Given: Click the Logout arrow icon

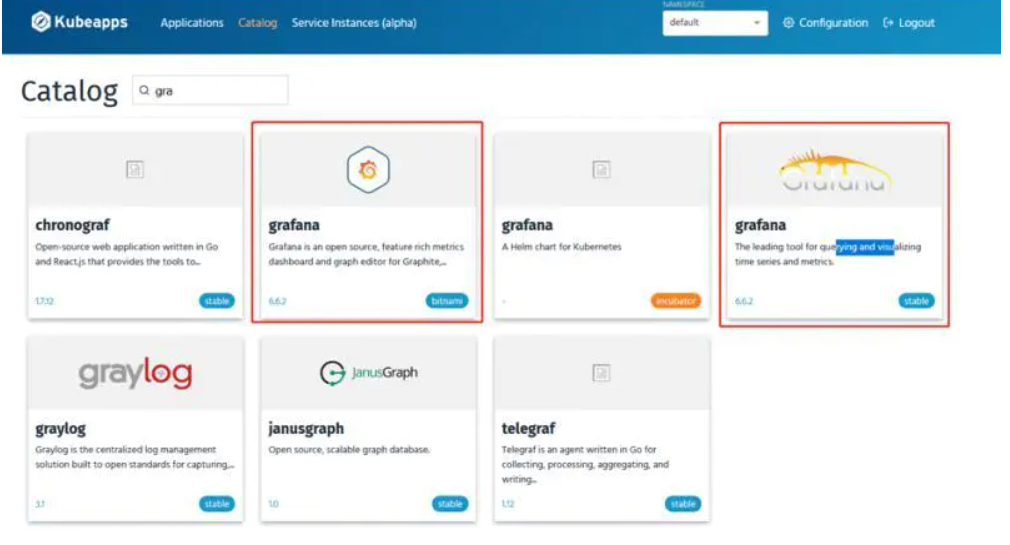Looking at the screenshot, I should 888,23.
